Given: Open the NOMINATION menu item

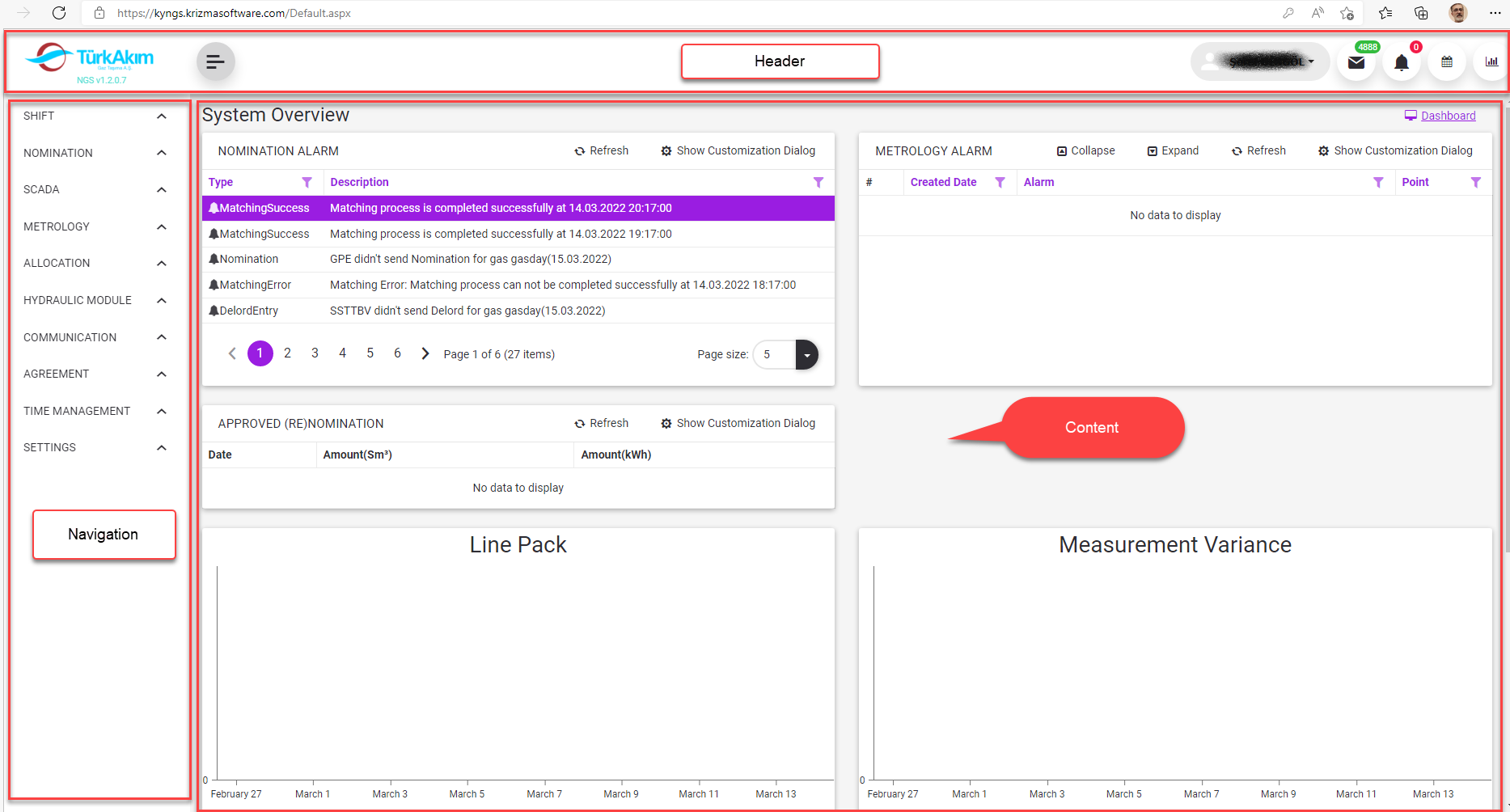Looking at the screenshot, I should 58,153.
